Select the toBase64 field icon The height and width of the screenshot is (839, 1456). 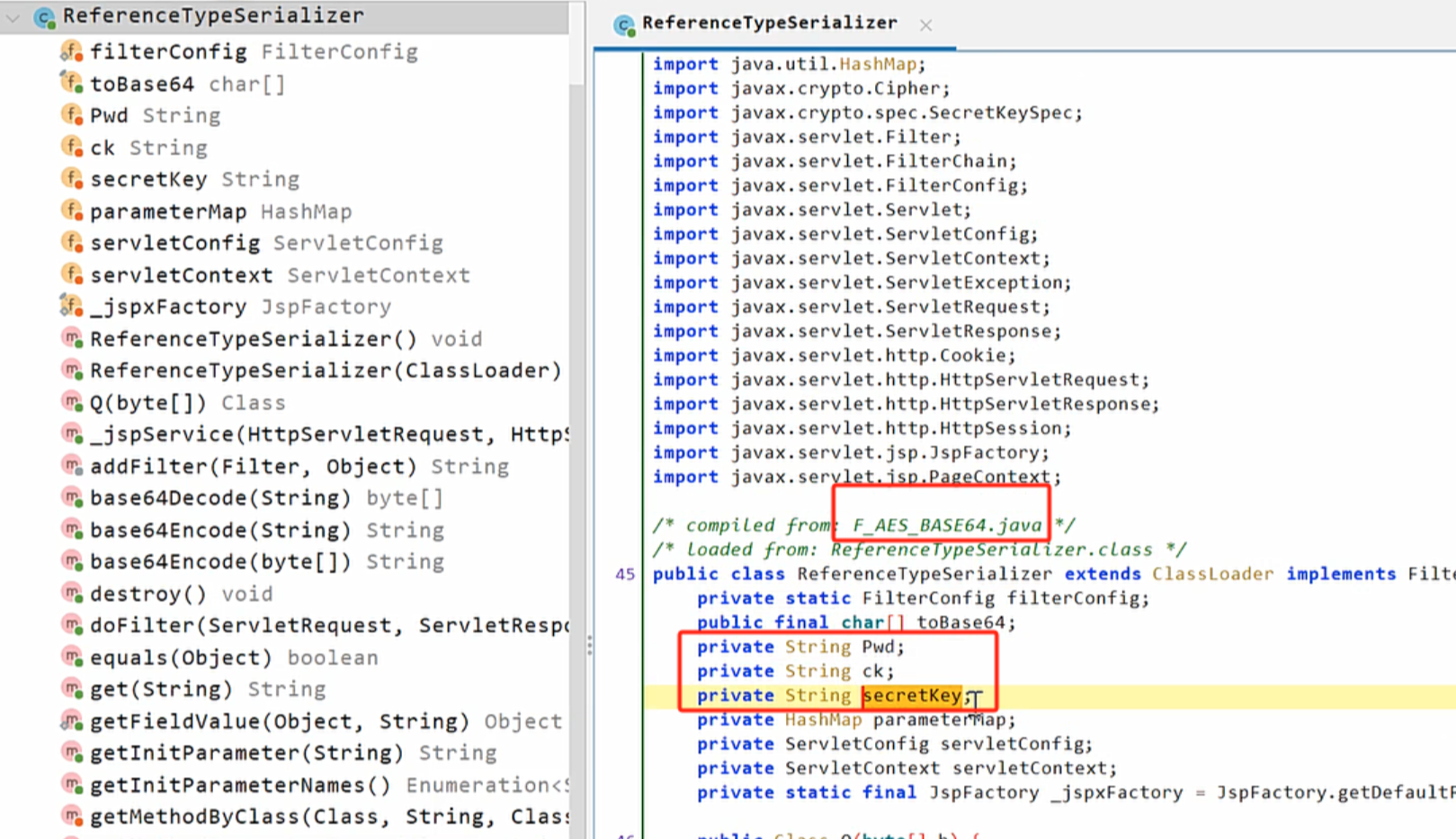pos(72,84)
